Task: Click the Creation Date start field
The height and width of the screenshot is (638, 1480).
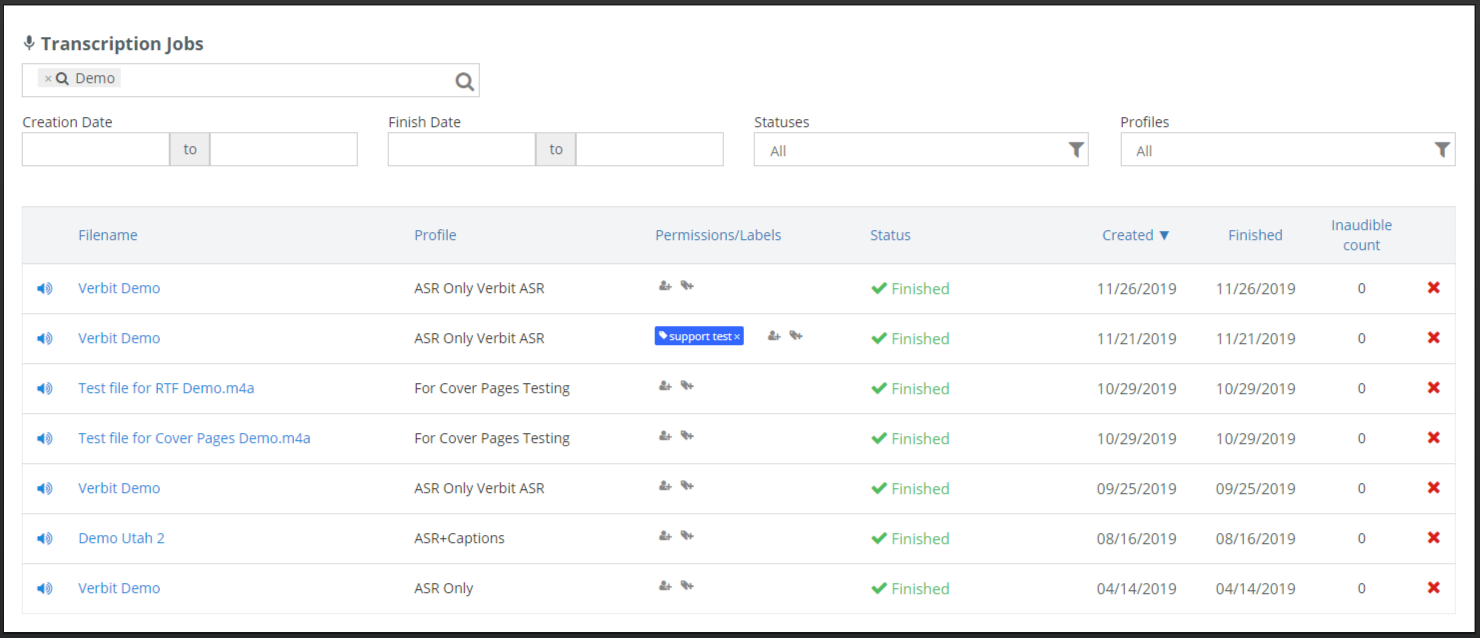Action: coord(96,150)
